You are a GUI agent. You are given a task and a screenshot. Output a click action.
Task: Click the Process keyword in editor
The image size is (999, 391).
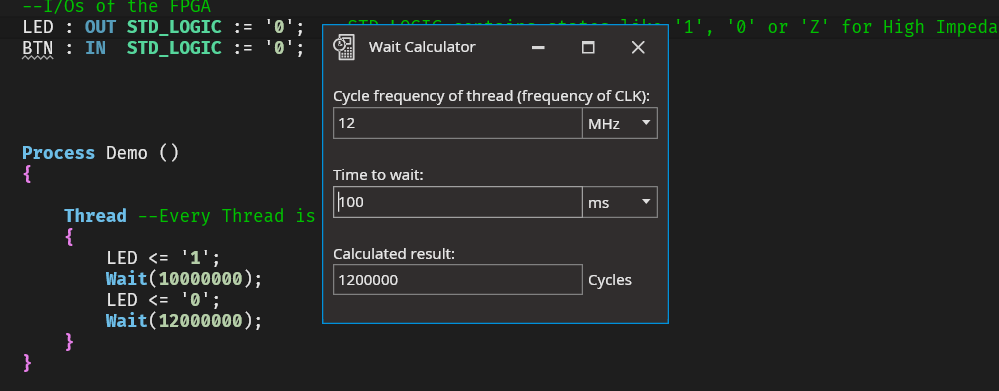click(59, 153)
